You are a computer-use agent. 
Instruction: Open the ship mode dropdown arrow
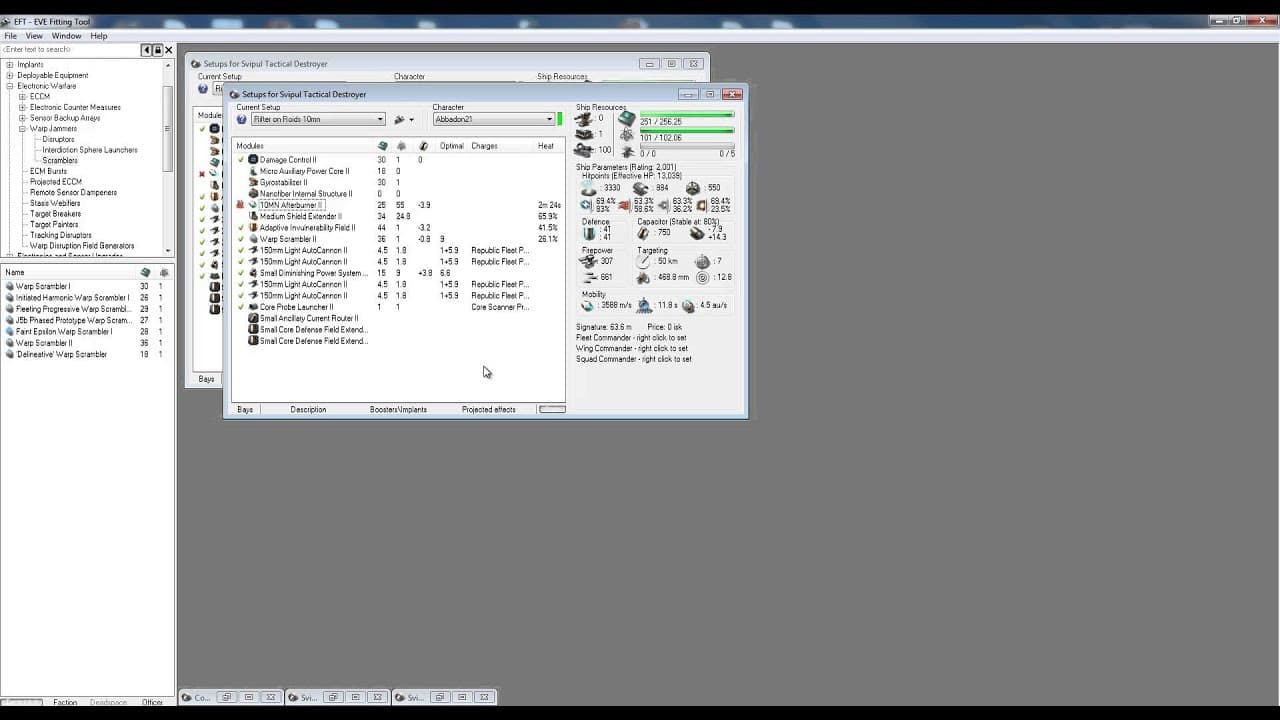pyautogui.click(x=411, y=120)
